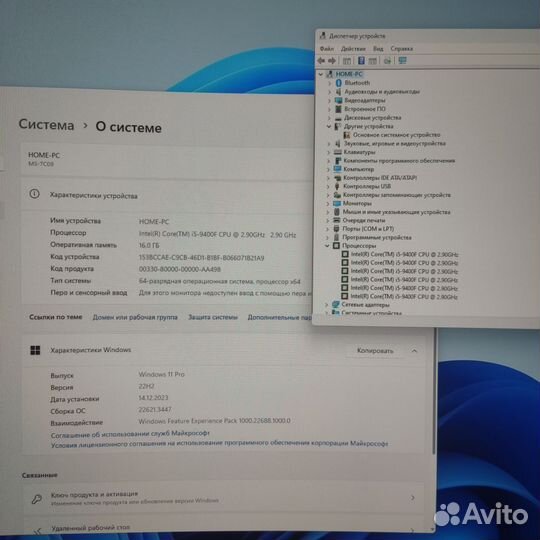Expand Контроллеры запоминающих устройств node

pyautogui.click(x=329, y=195)
